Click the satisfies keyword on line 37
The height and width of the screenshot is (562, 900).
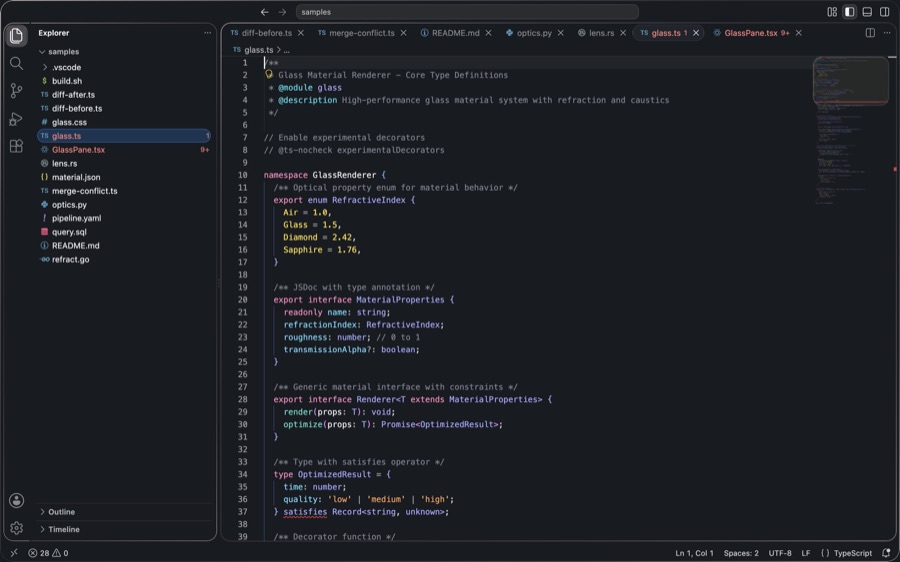pos(305,511)
